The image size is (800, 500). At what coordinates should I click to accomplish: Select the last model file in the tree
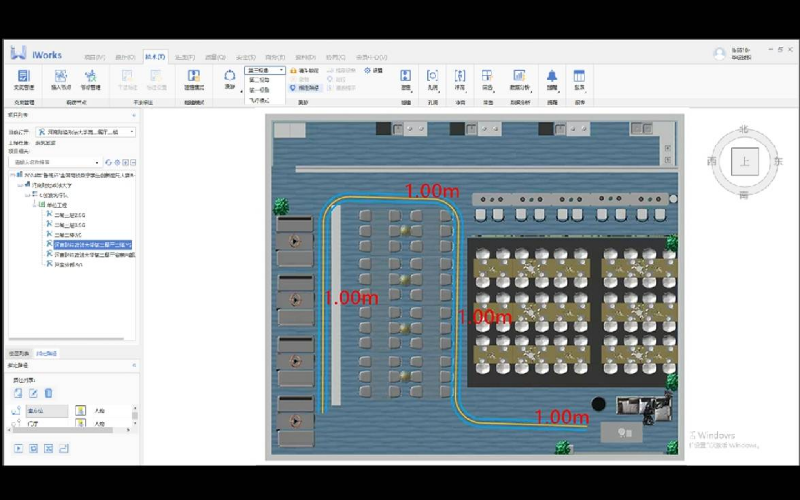pyautogui.click(x=68, y=264)
